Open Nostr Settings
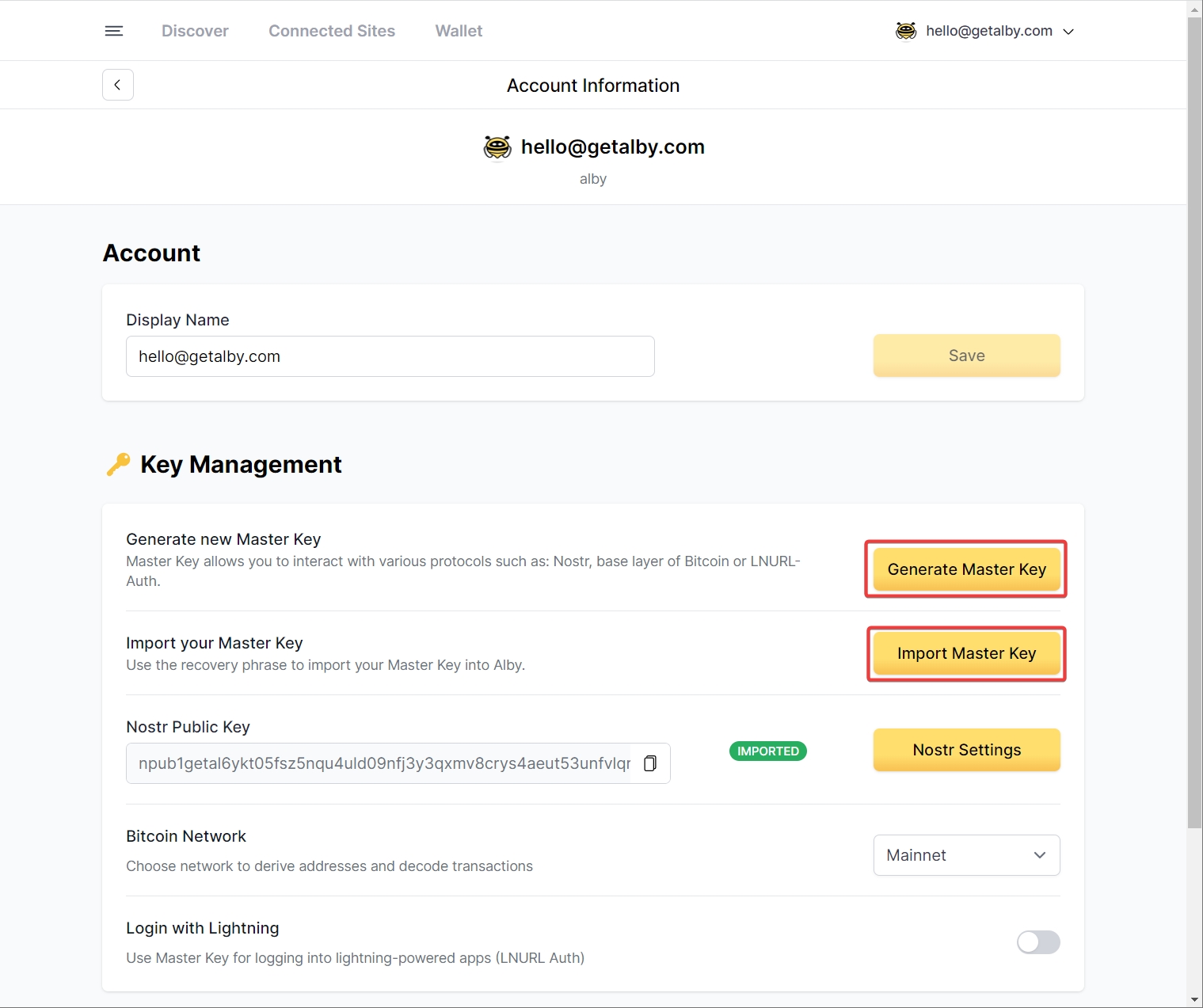 (966, 750)
